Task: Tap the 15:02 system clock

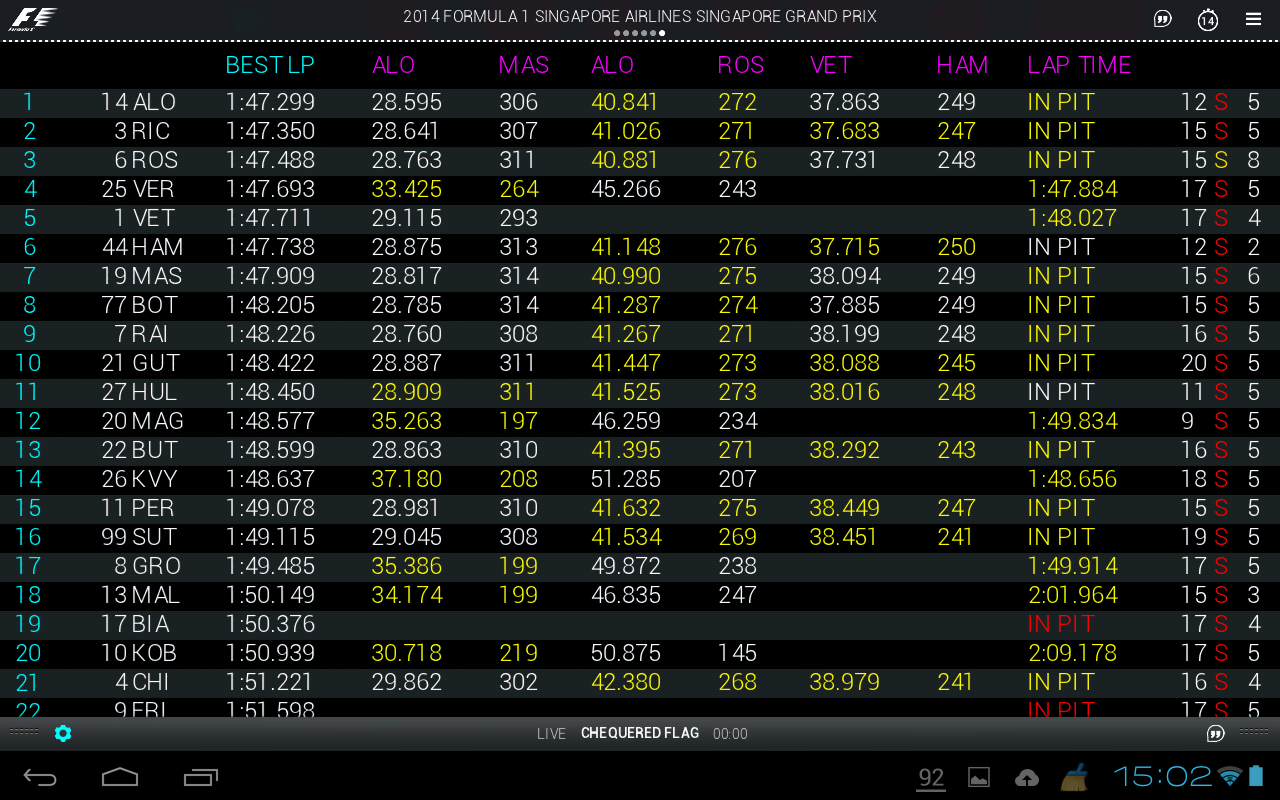Action: (x=1162, y=776)
